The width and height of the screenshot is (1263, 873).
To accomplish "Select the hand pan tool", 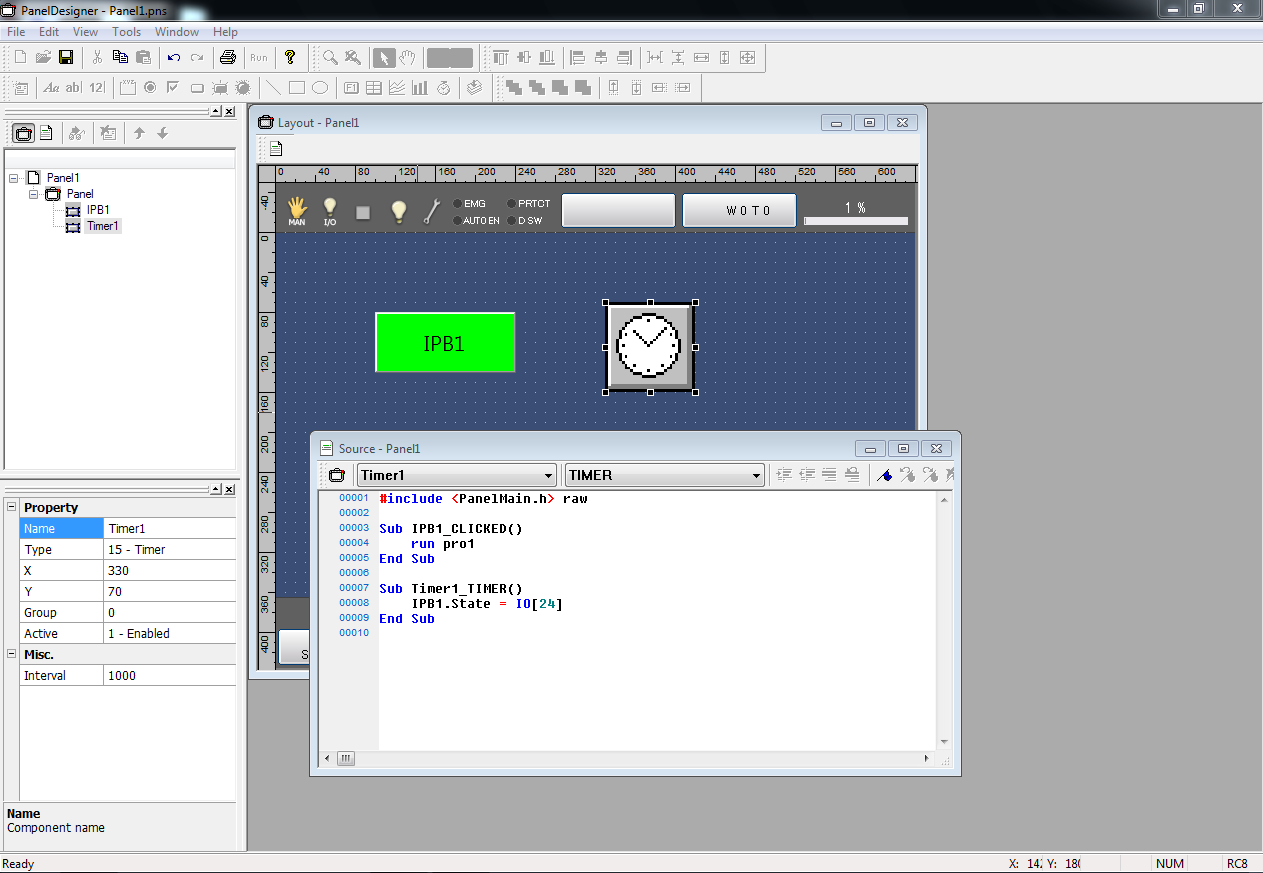I will pos(408,58).
